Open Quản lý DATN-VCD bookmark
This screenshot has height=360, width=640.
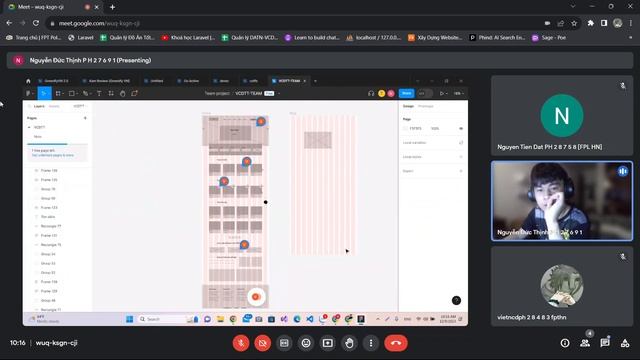[249, 38]
